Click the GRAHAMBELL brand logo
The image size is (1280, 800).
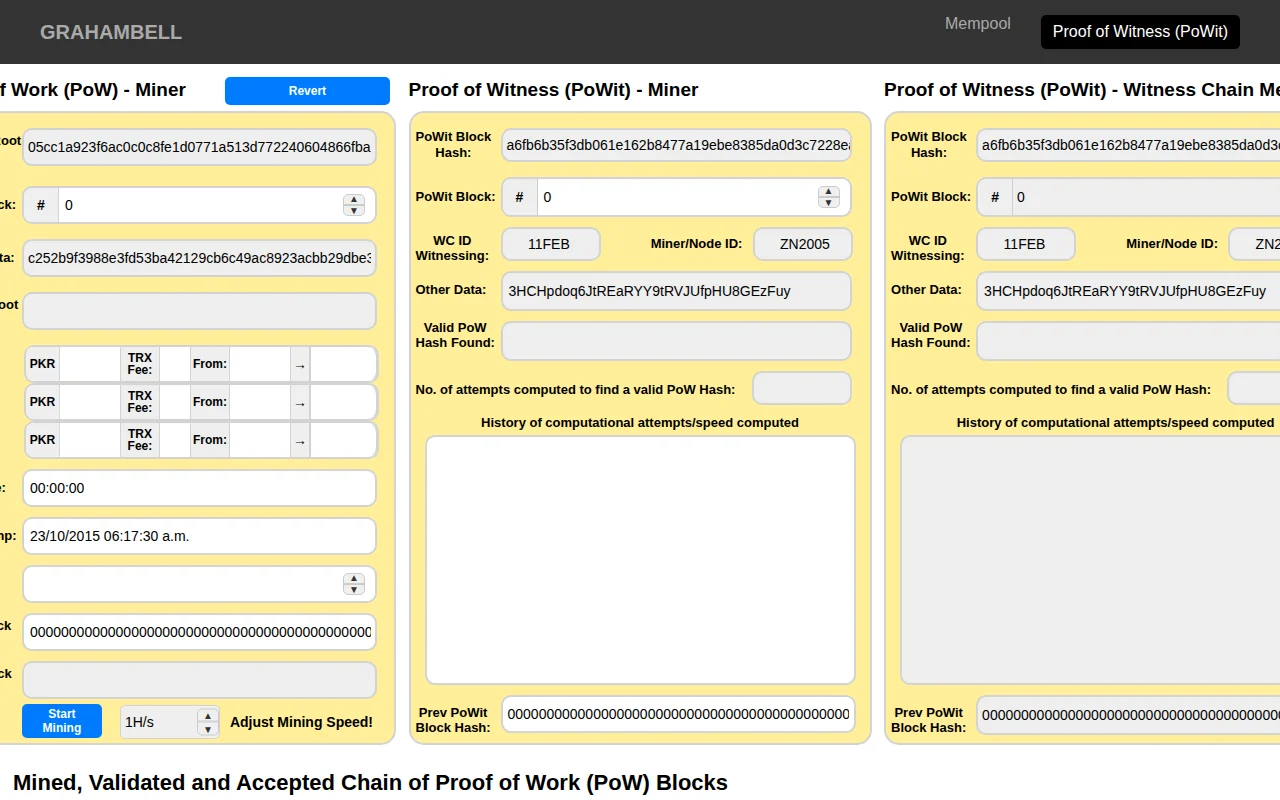(111, 32)
